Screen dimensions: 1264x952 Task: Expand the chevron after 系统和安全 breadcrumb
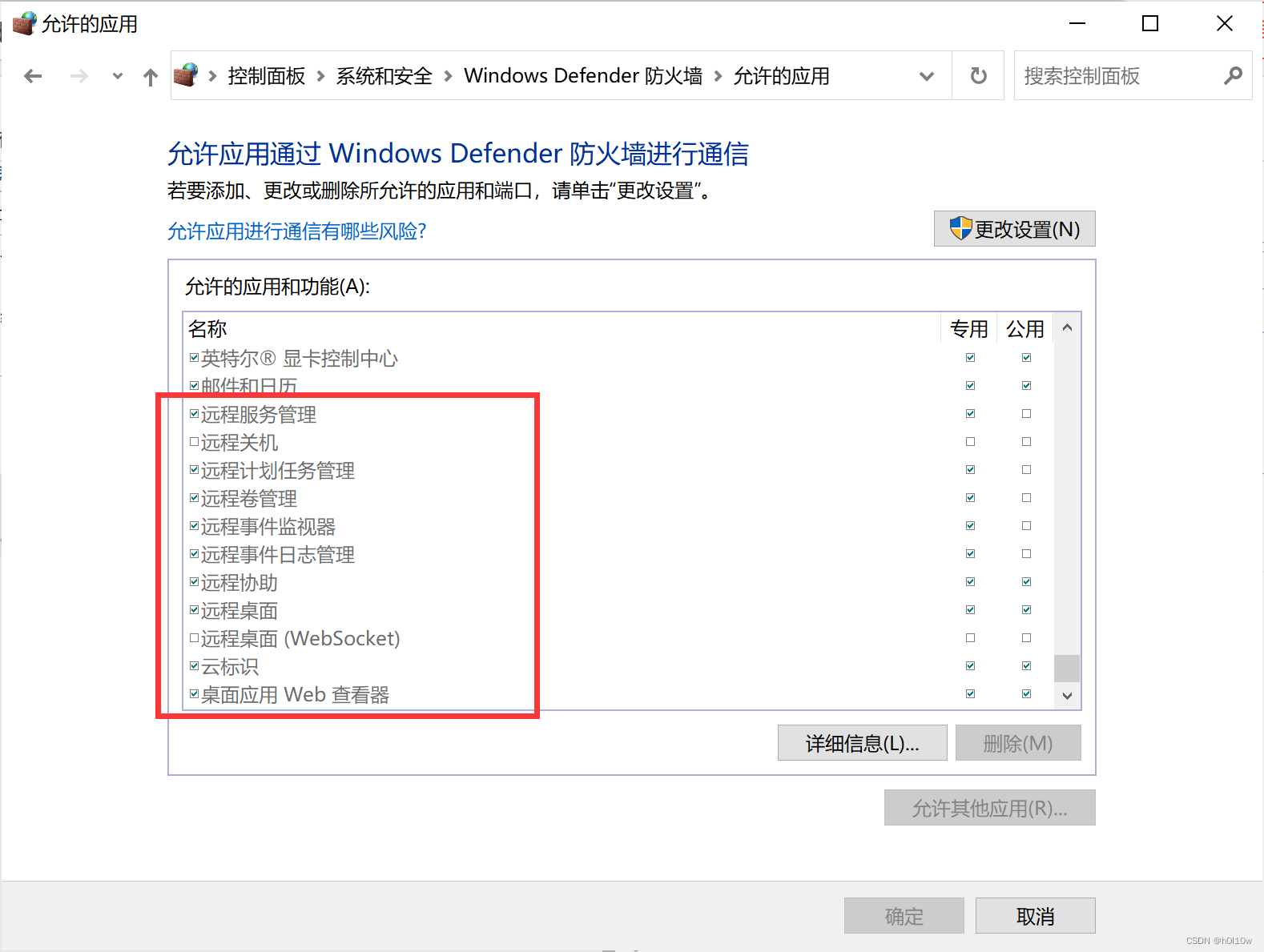click(448, 76)
